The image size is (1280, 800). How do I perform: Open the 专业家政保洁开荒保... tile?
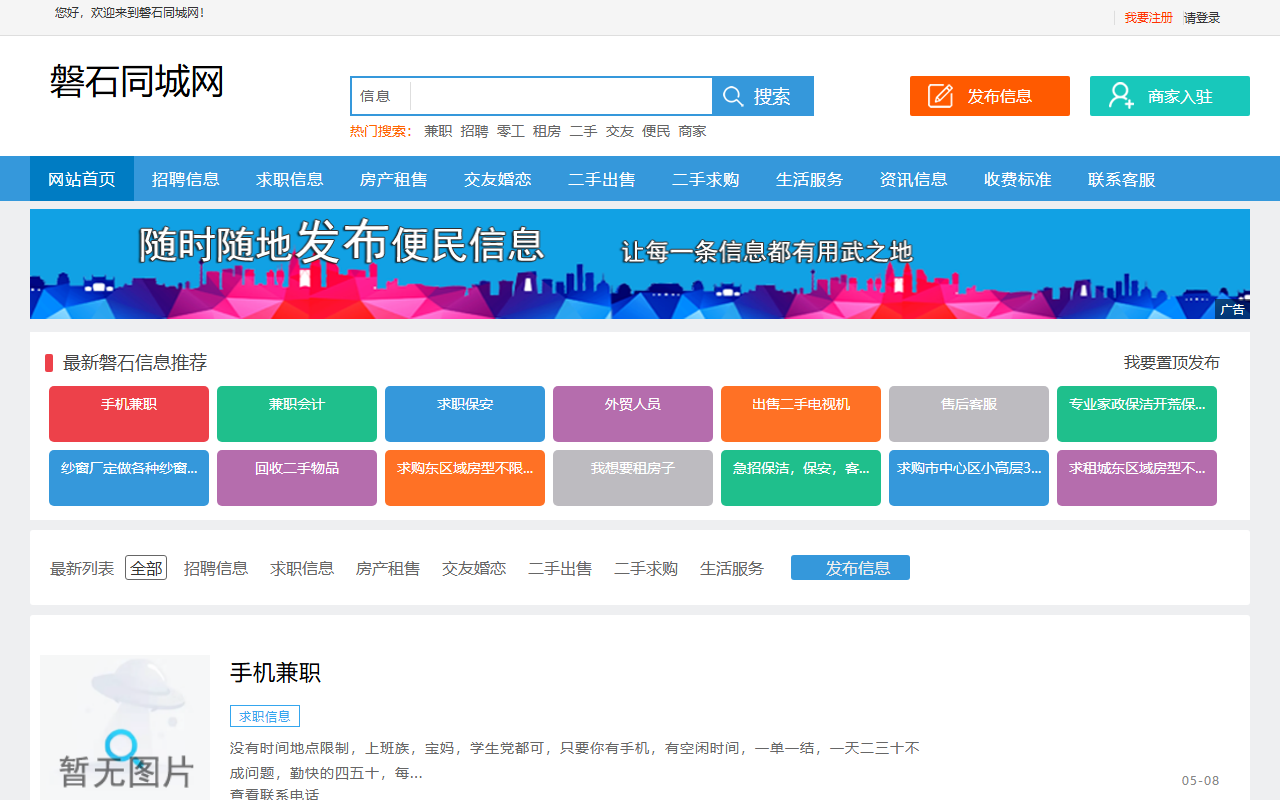pyautogui.click(x=1137, y=414)
